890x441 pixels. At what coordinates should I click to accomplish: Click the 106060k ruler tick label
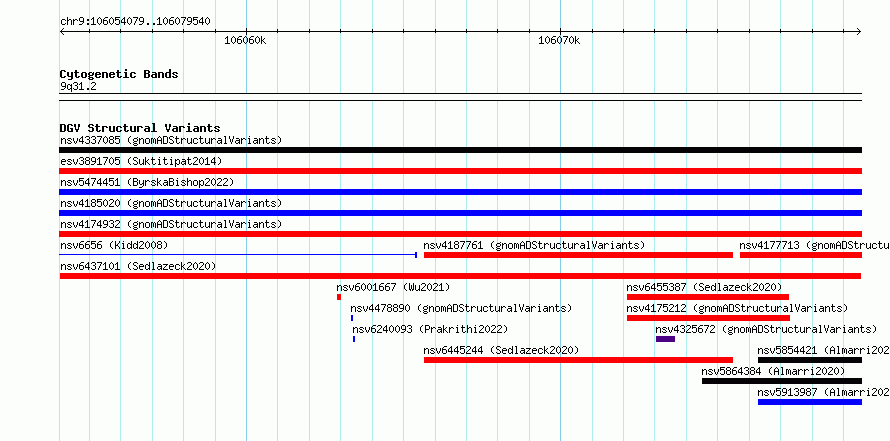click(245, 40)
